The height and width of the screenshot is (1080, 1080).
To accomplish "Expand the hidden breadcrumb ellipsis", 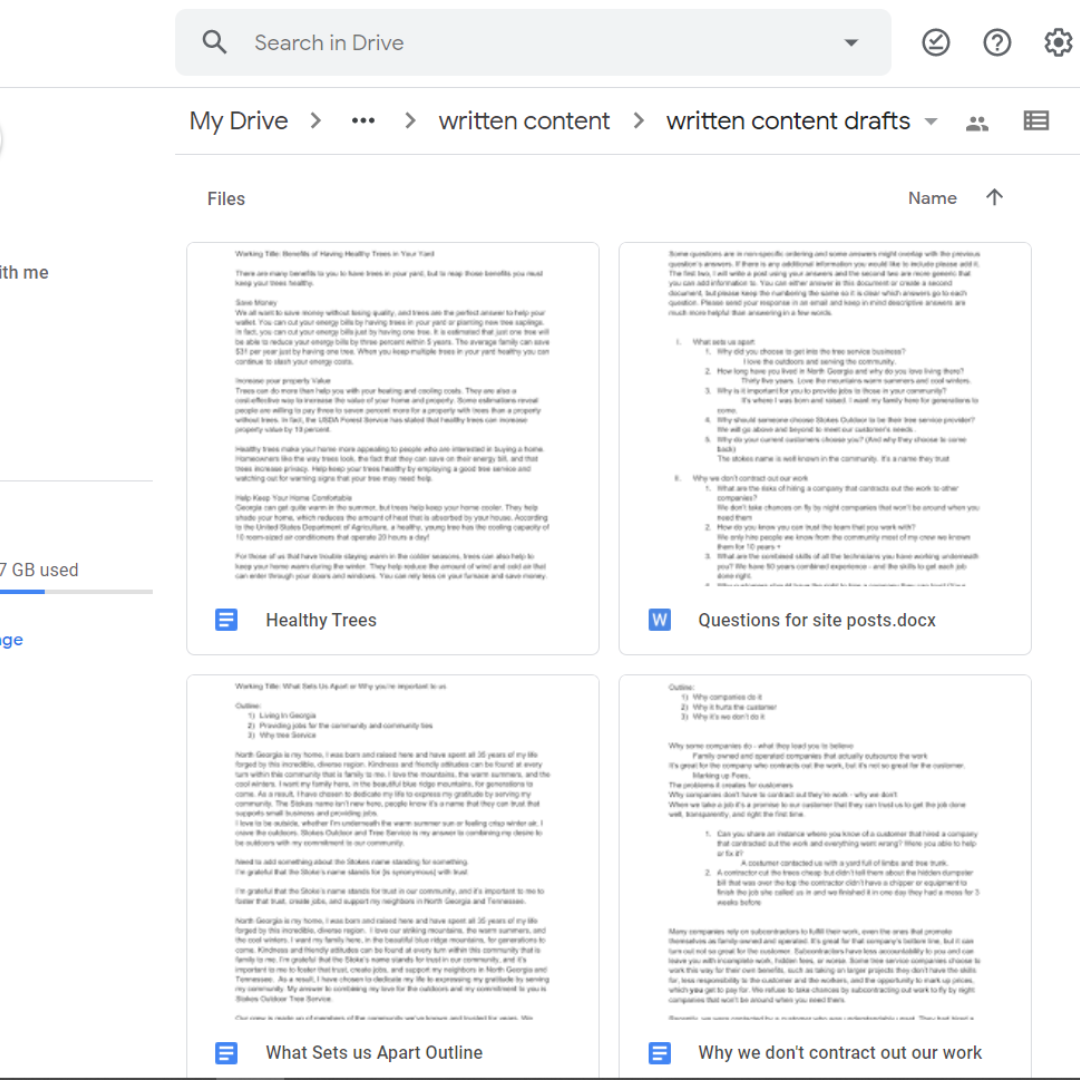I will pos(363,121).
